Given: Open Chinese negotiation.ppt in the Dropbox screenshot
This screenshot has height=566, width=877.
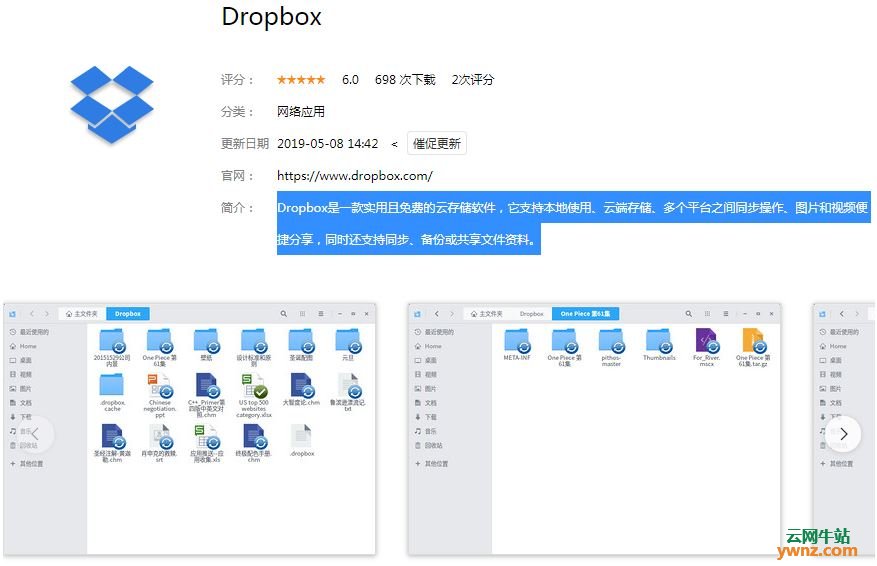Looking at the screenshot, I should 159,395.
